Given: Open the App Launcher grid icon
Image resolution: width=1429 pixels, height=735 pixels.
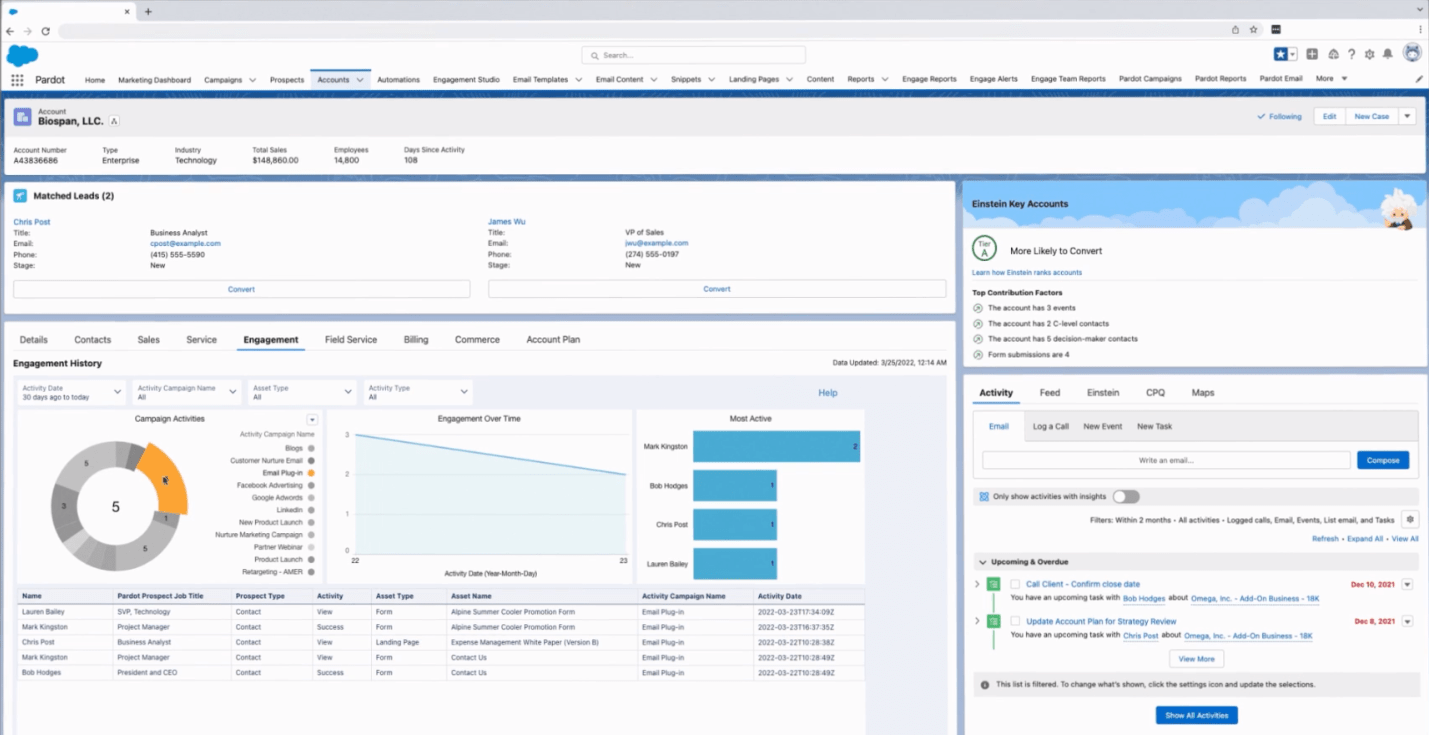Looking at the screenshot, I should 17,79.
